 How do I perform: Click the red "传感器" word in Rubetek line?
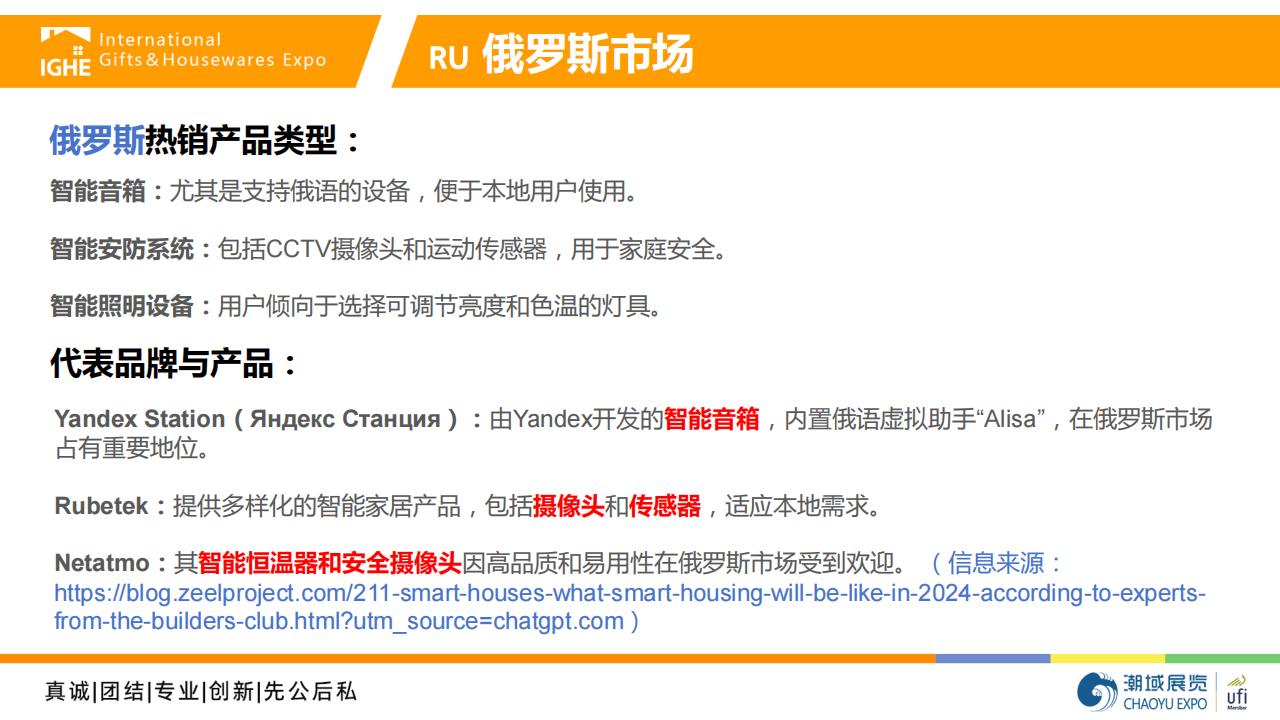(x=664, y=506)
